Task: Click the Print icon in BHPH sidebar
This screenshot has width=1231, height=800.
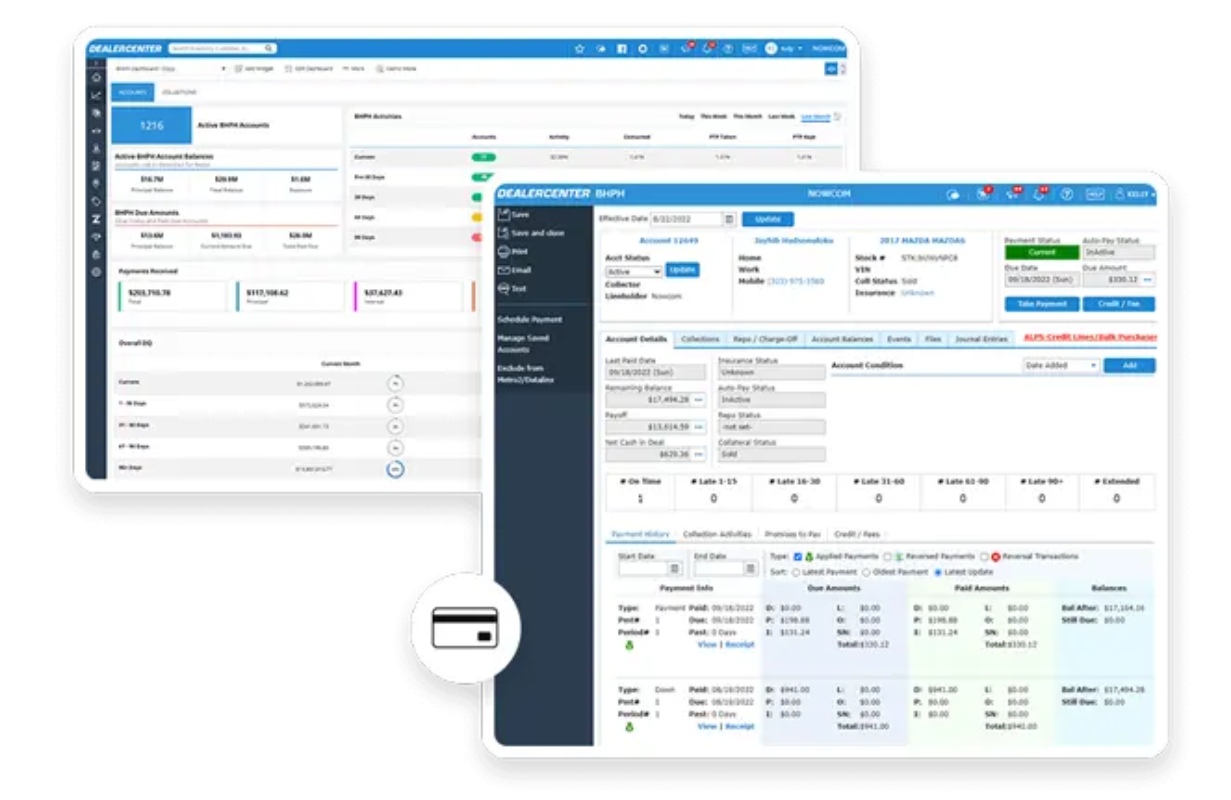Action: (504, 251)
